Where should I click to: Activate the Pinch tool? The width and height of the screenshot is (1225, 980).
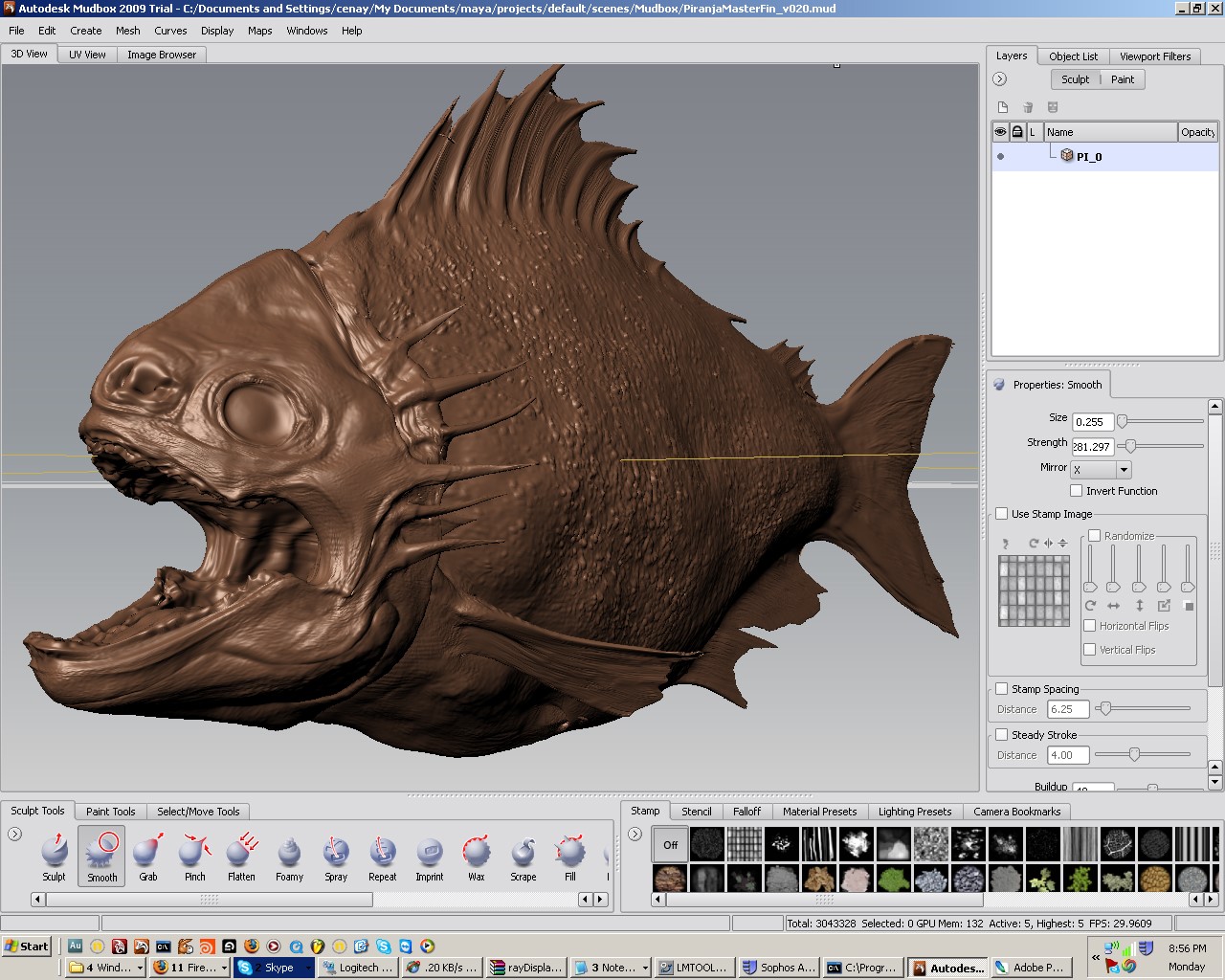pos(194,855)
